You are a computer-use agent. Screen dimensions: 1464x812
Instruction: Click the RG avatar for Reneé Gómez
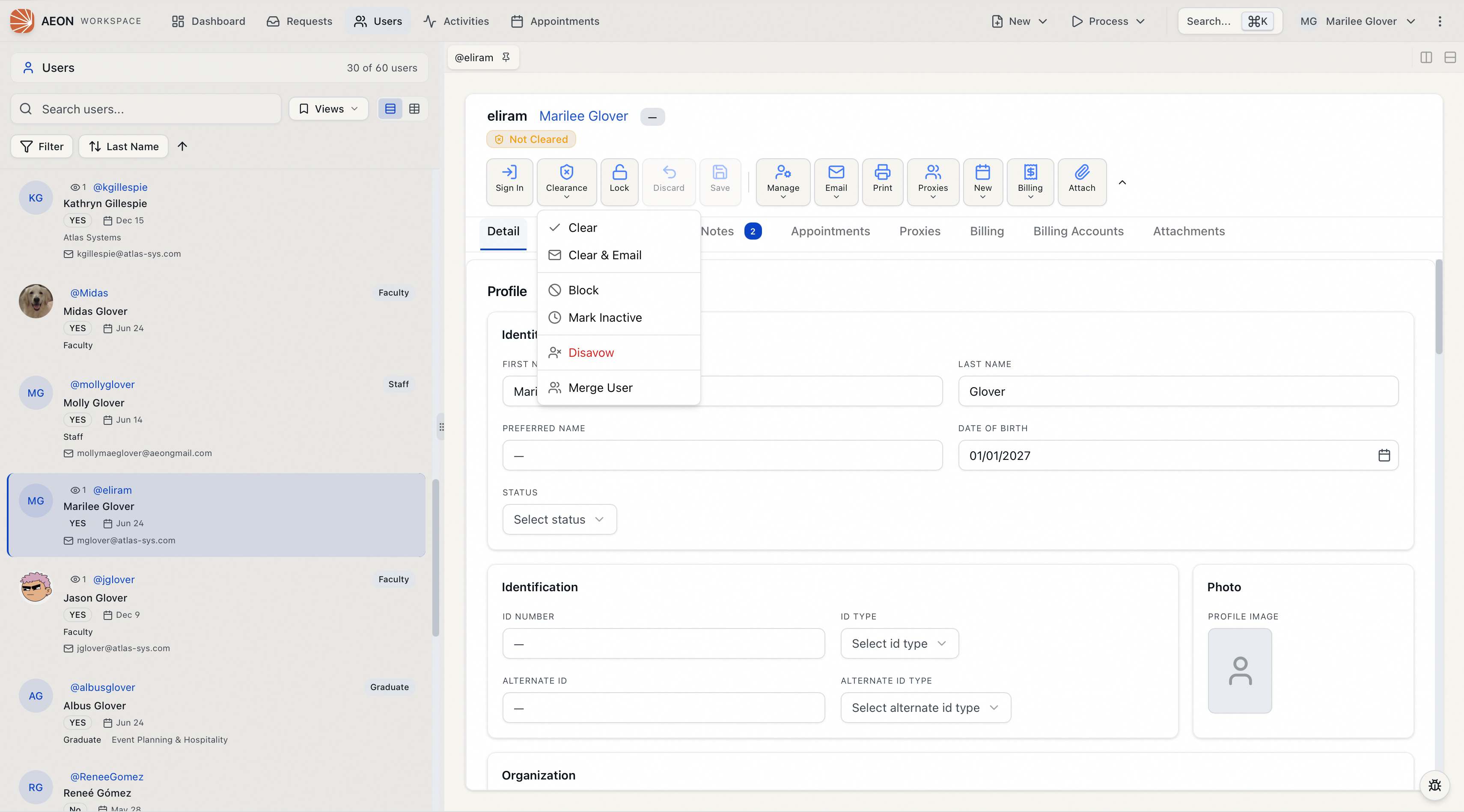[x=36, y=787]
